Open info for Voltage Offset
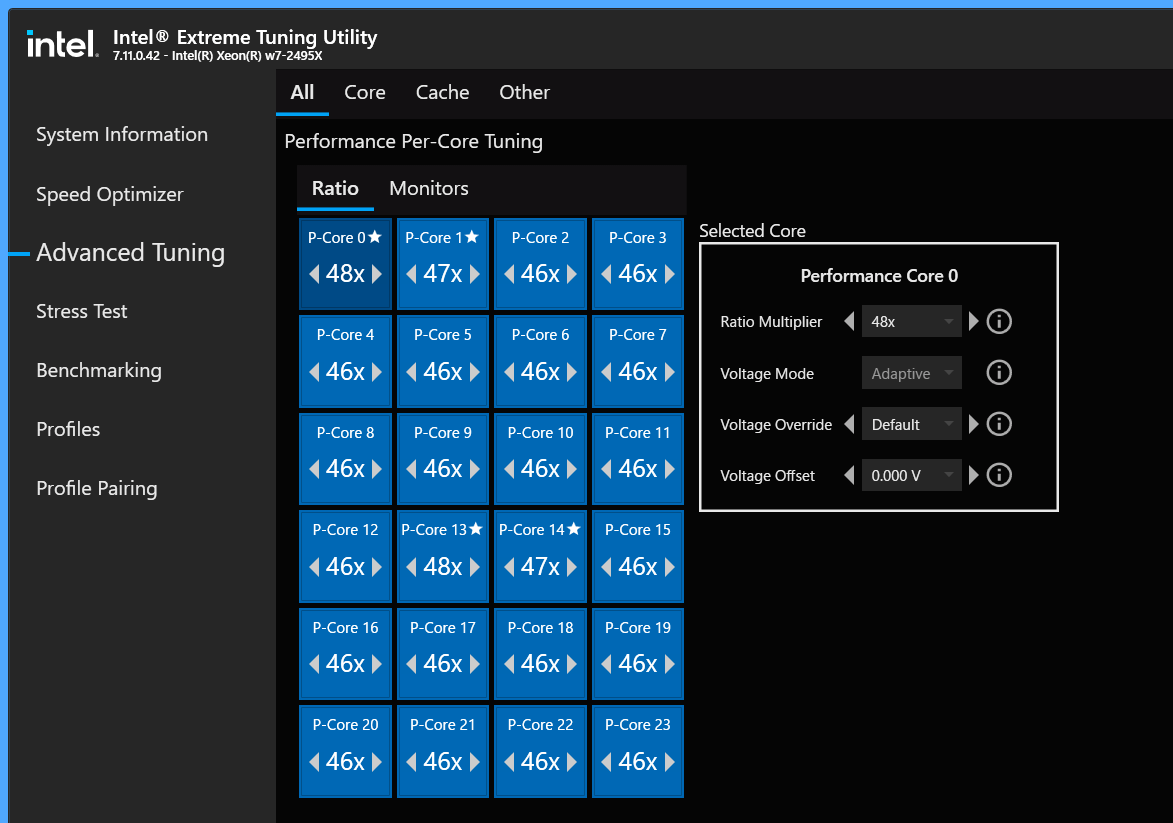The height and width of the screenshot is (823, 1173). click(x=999, y=475)
